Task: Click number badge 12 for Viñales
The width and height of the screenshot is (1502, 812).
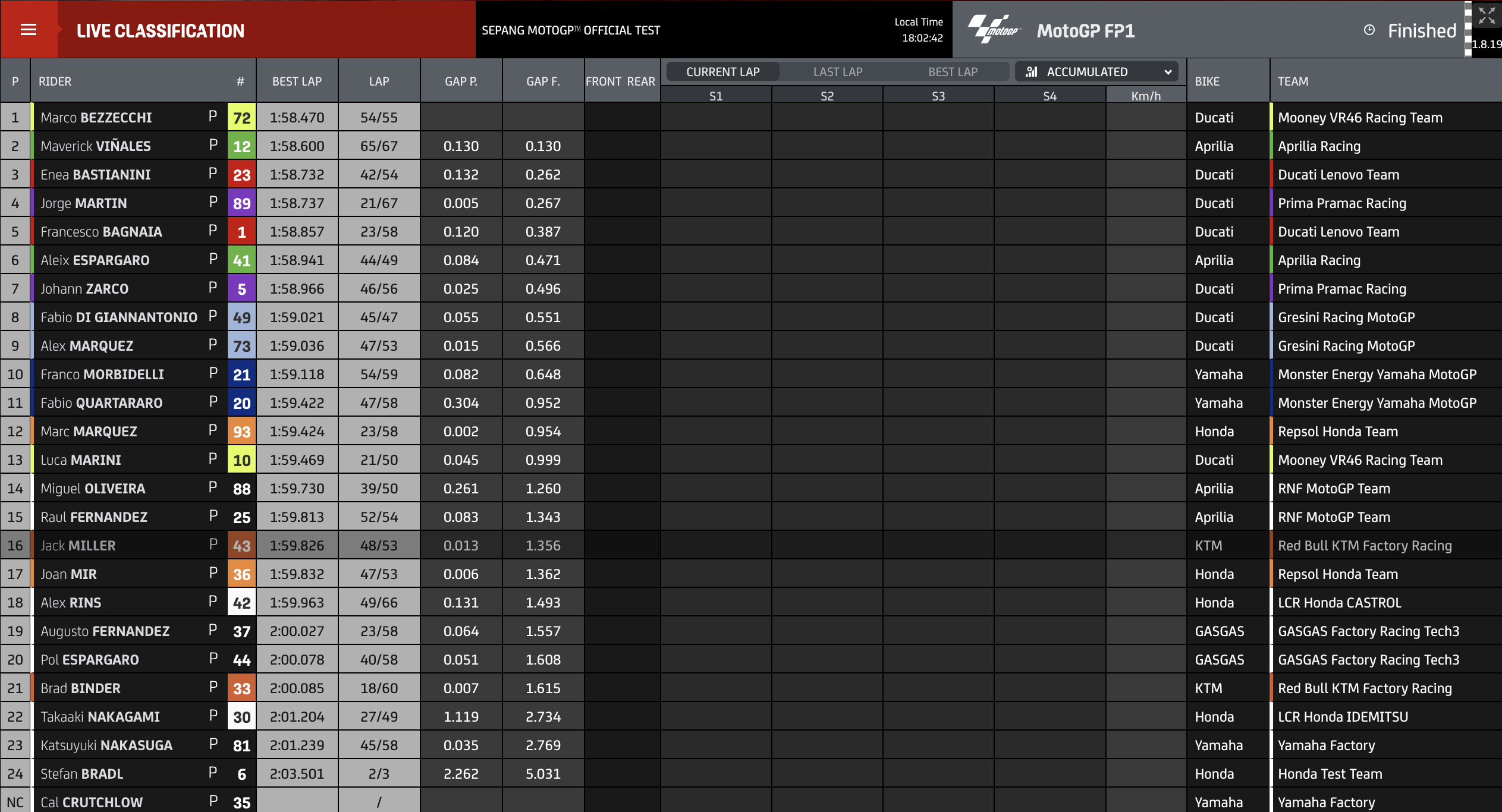Action: [241, 146]
